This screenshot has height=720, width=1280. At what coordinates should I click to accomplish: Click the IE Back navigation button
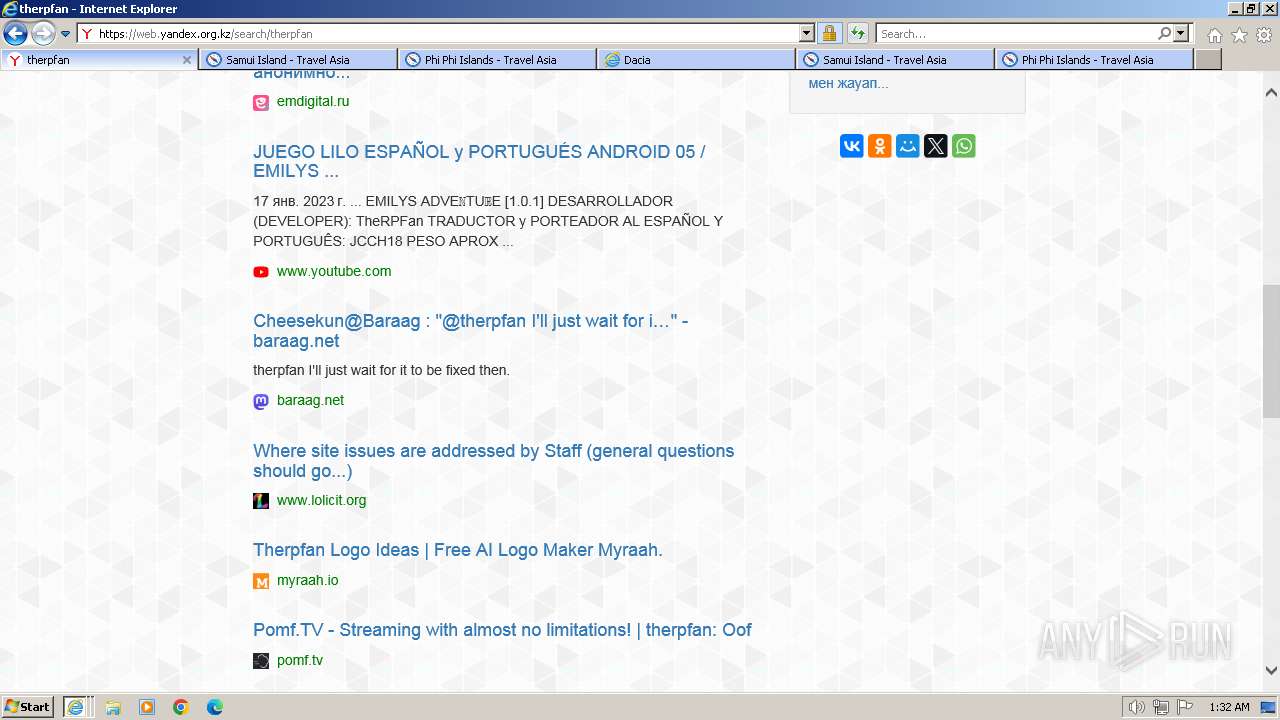(15, 33)
